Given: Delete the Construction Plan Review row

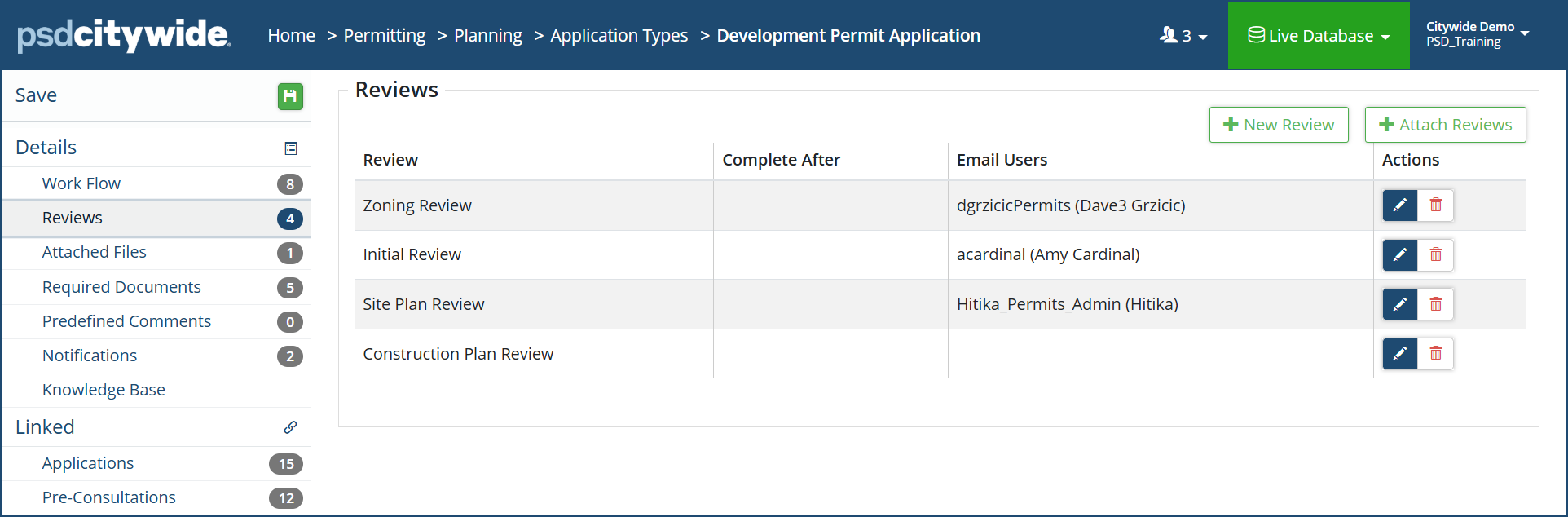Looking at the screenshot, I should coord(1435,354).
